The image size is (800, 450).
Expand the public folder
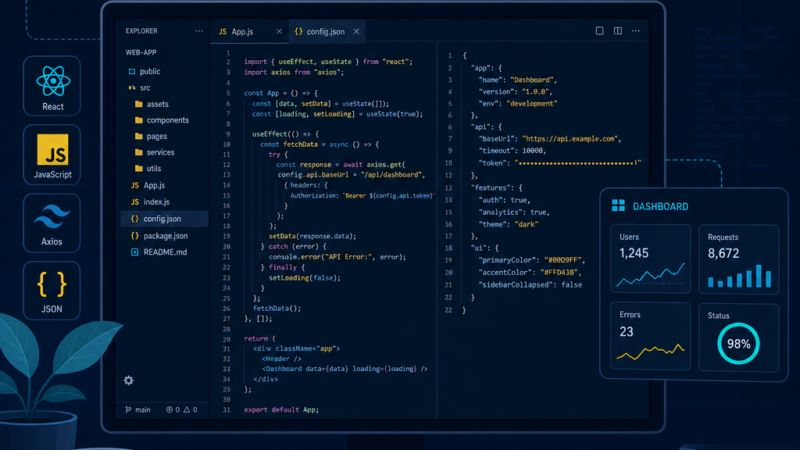(x=144, y=71)
